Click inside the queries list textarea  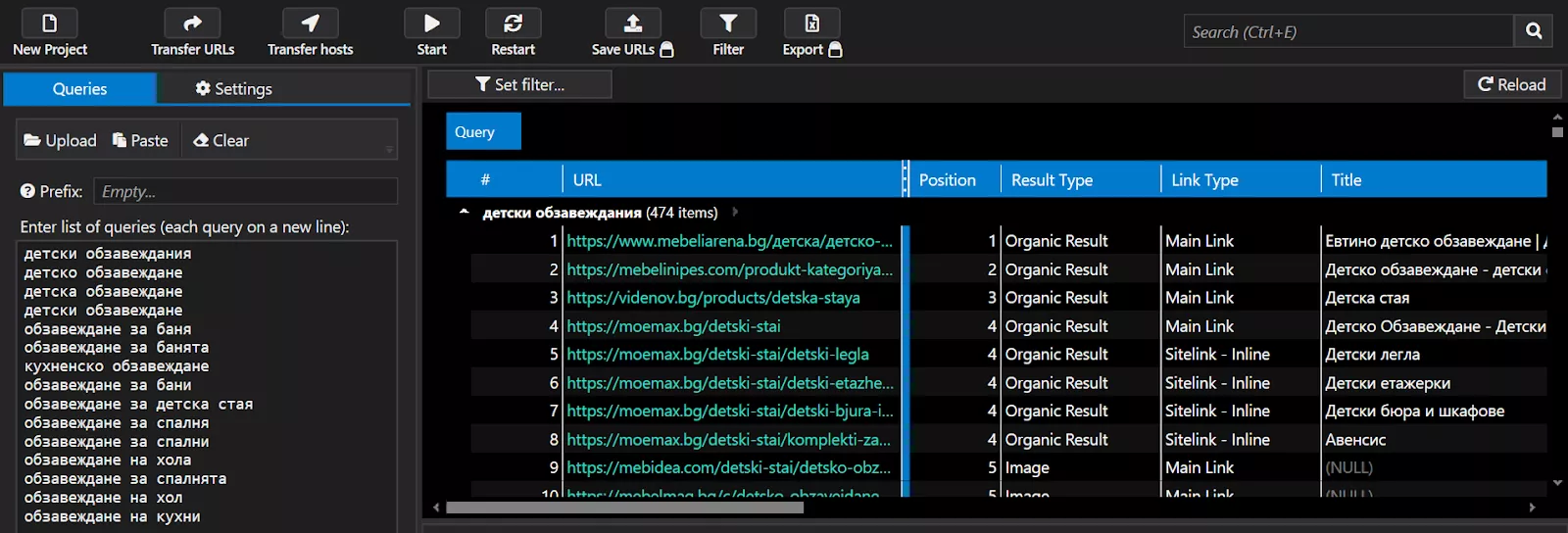coord(207,386)
